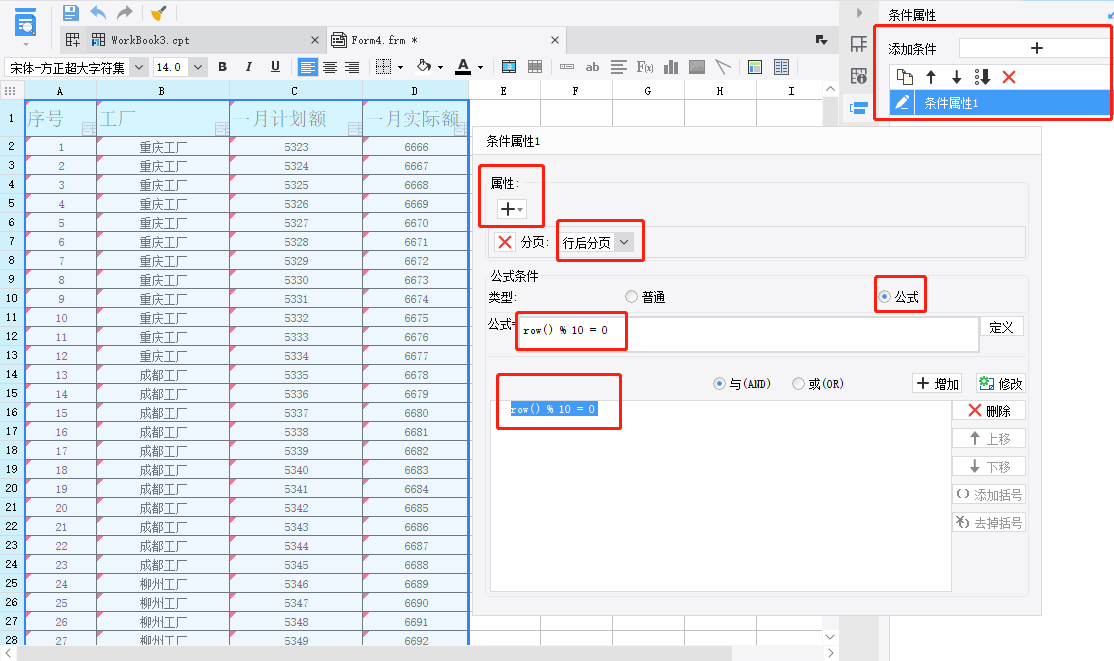
Task: Select row() % 10 = 0 condition entry
Action: coord(553,409)
